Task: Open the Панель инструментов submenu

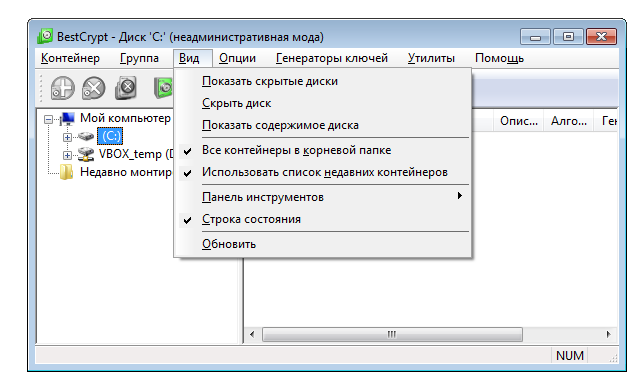Action: point(323,197)
